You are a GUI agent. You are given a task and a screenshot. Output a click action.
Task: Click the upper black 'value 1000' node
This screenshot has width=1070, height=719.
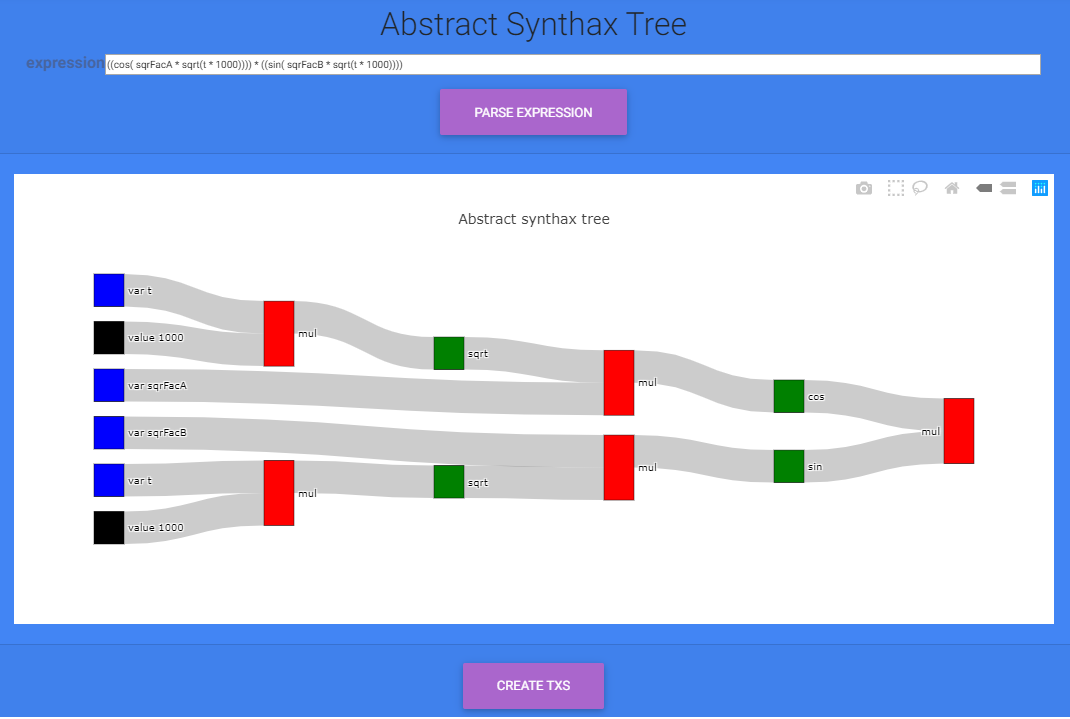(x=109, y=338)
